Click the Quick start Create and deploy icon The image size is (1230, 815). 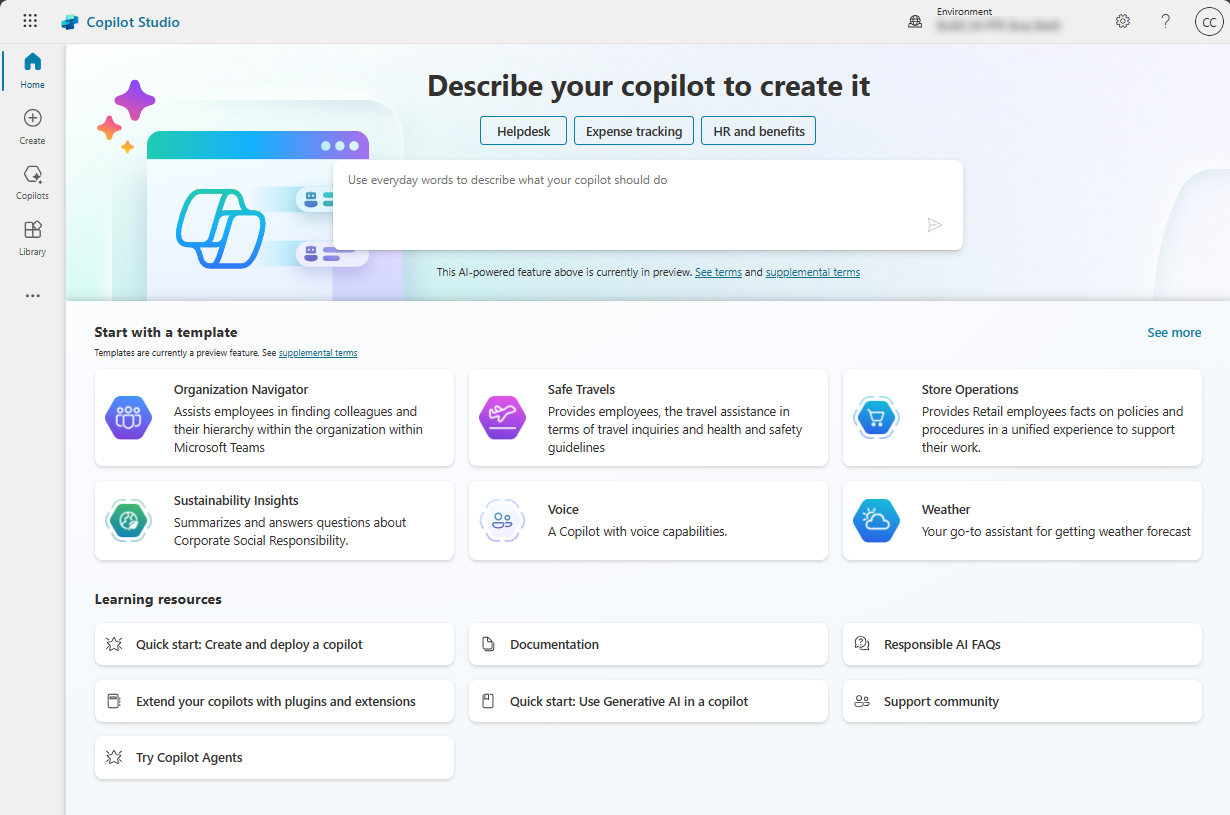coord(114,644)
